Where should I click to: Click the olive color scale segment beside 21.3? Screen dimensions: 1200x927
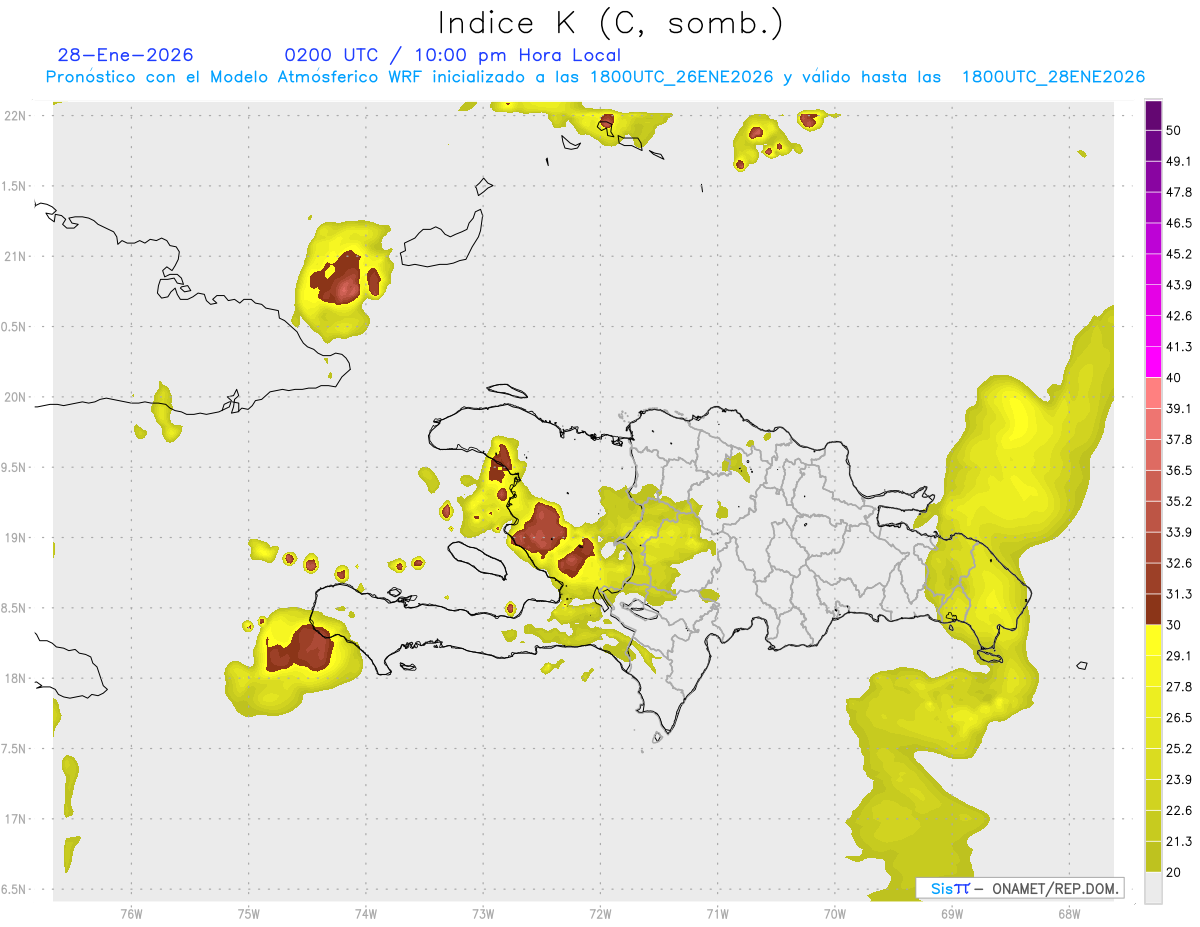(x=1153, y=856)
